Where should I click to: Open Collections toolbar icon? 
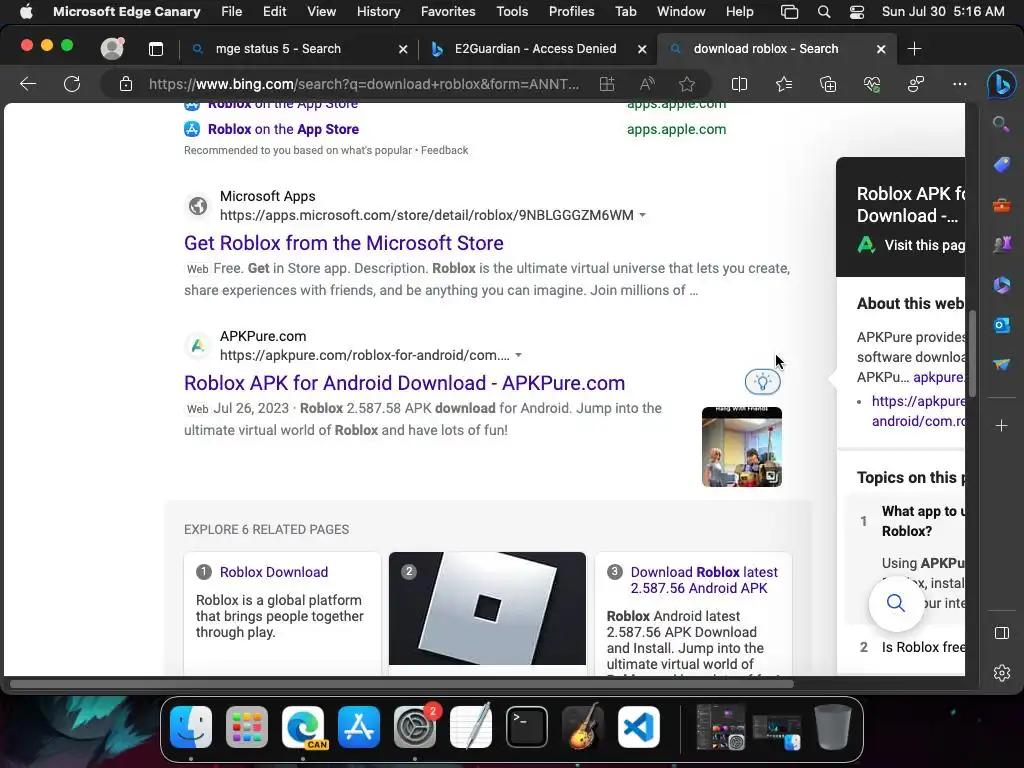coord(827,84)
